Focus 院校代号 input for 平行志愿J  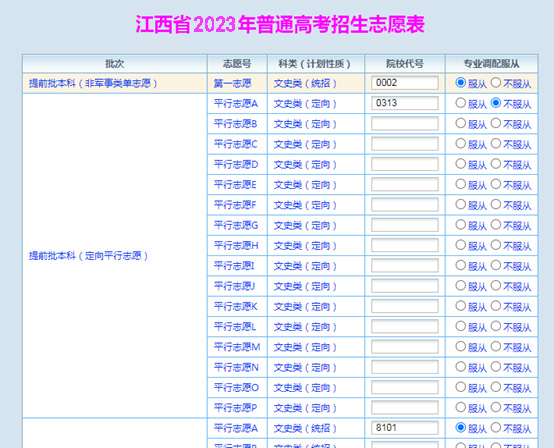[x=405, y=286]
